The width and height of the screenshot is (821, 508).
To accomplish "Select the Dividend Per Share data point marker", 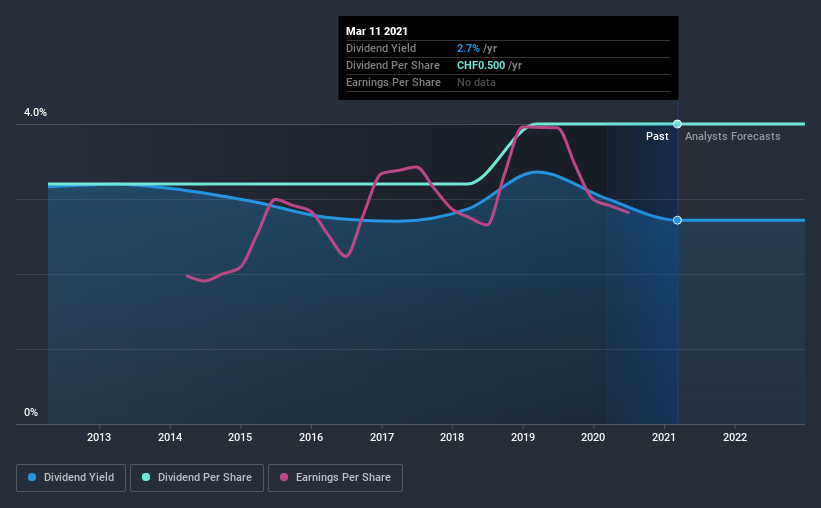I will [x=678, y=124].
